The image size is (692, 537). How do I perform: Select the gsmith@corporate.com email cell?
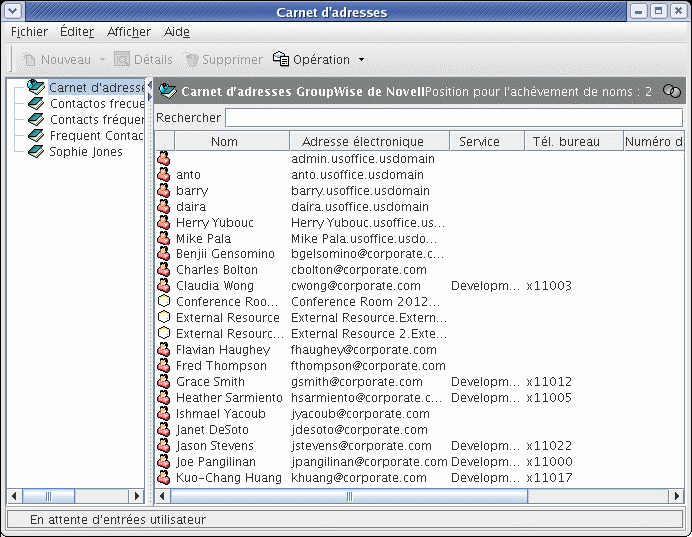click(x=357, y=381)
